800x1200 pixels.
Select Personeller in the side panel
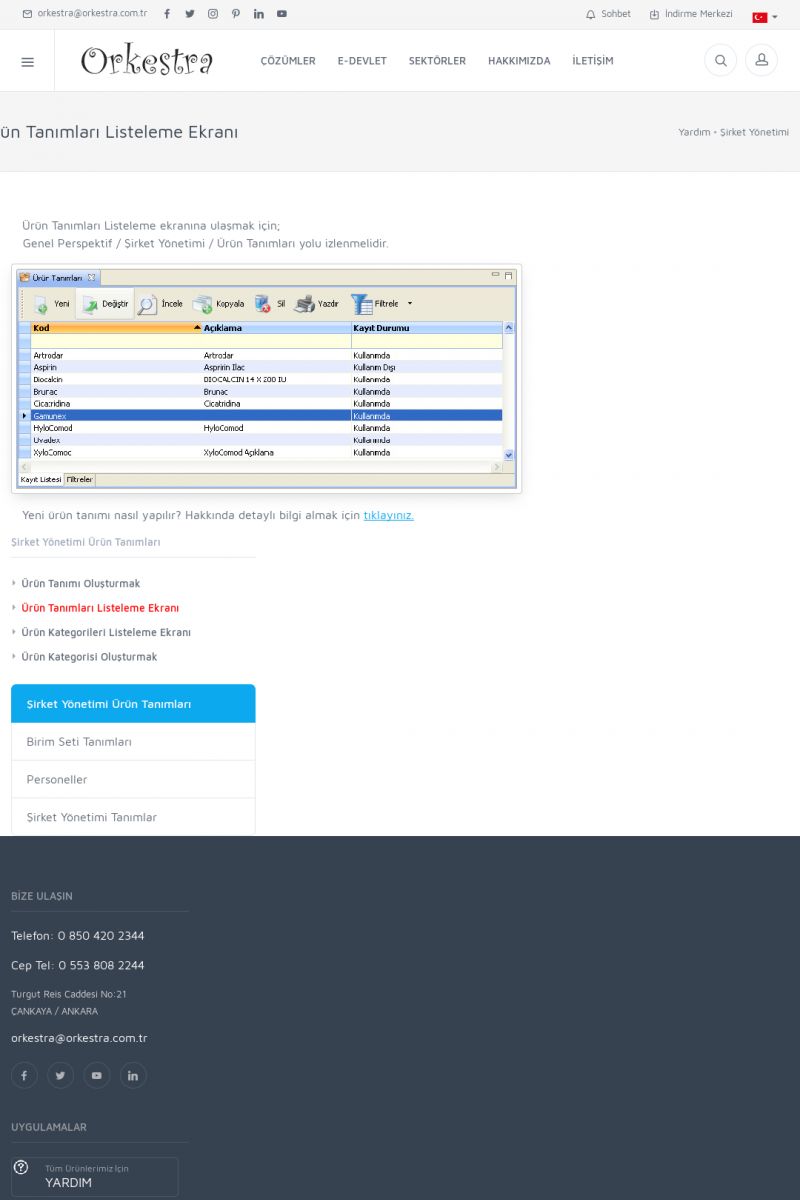click(x=57, y=779)
